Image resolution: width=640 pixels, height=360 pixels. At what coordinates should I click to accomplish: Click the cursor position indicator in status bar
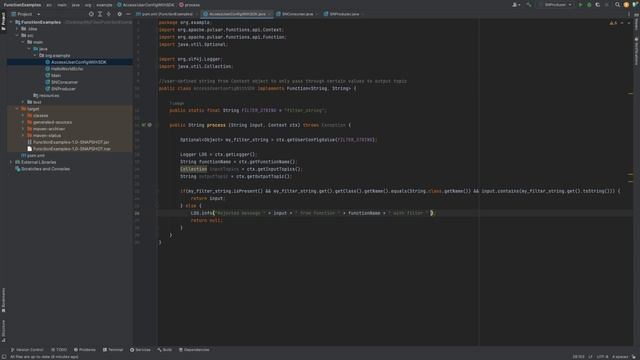pos(578,357)
